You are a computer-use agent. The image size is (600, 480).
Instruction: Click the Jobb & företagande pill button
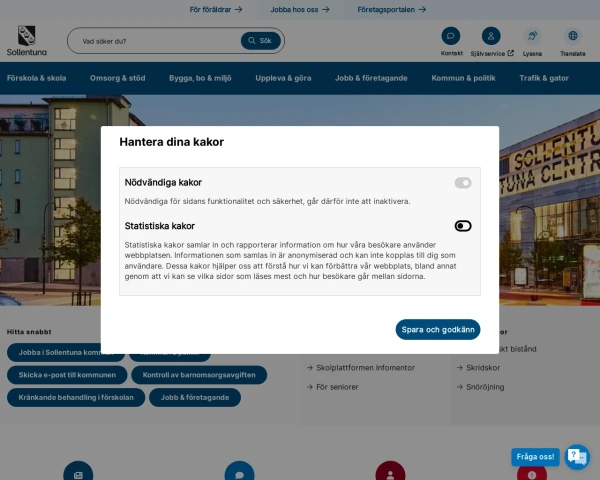[x=195, y=398]
